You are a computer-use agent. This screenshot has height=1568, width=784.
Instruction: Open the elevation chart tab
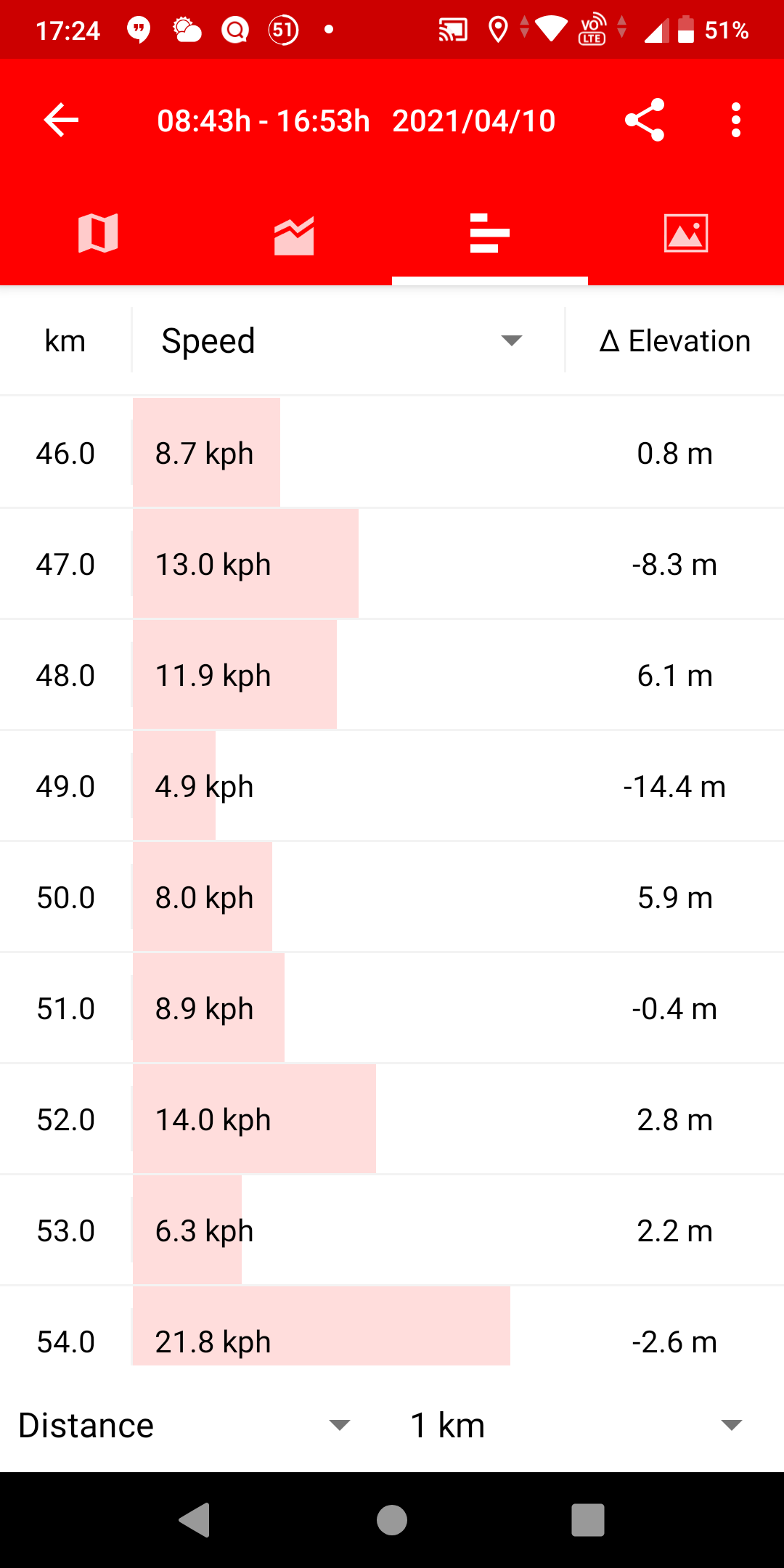pyautogui.click(x=294, y=235)
